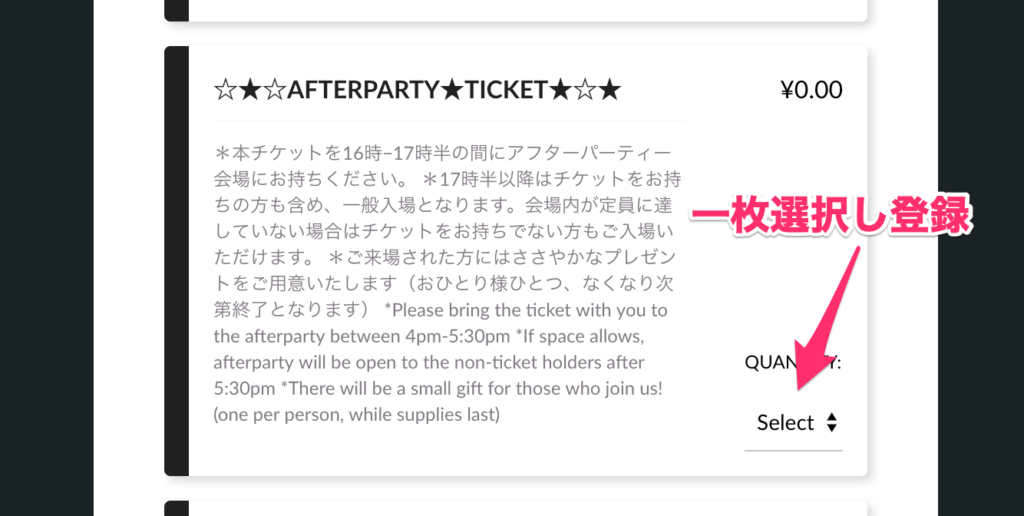
Task: Click the up-down arrows beside Select
Action: point(831,423)
